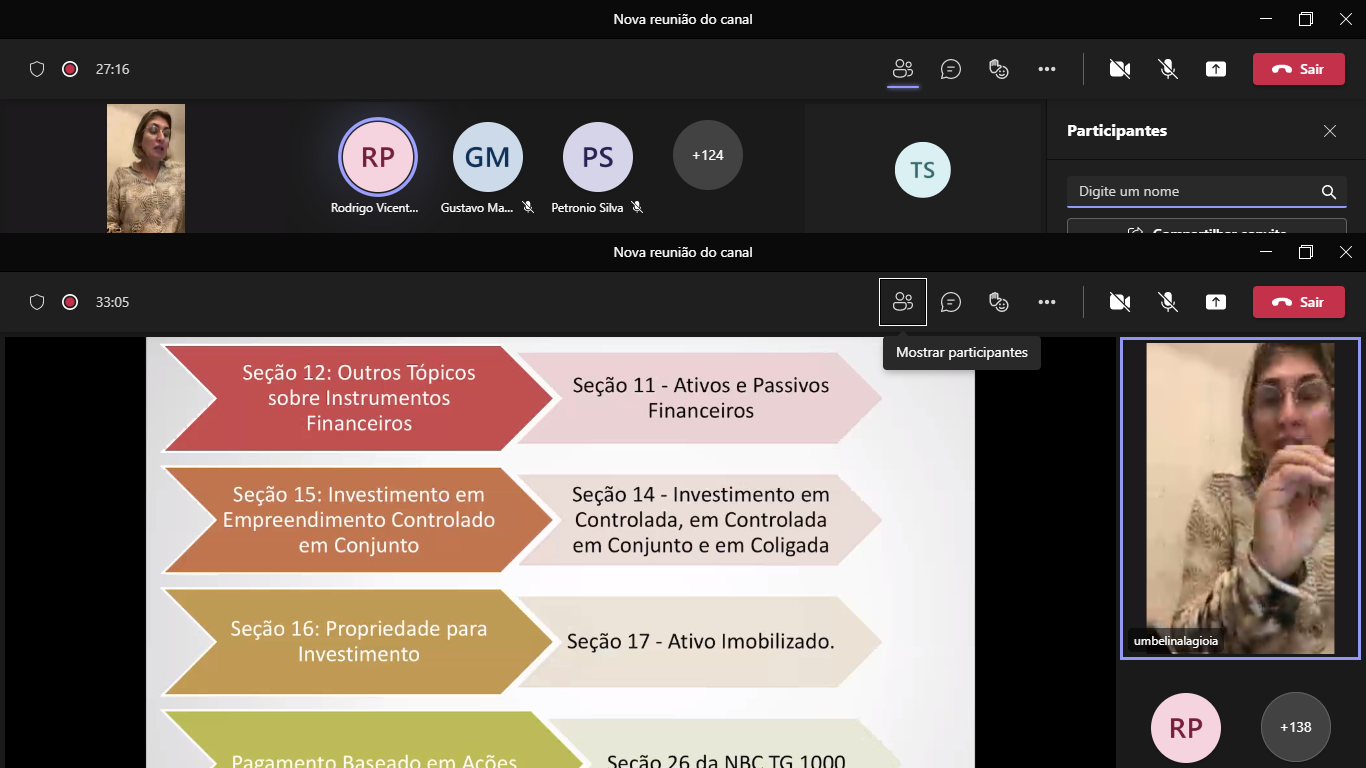1366x768 pixels.
Task: Open chat in the 27:16 meeting window
Action: [951, 69]
